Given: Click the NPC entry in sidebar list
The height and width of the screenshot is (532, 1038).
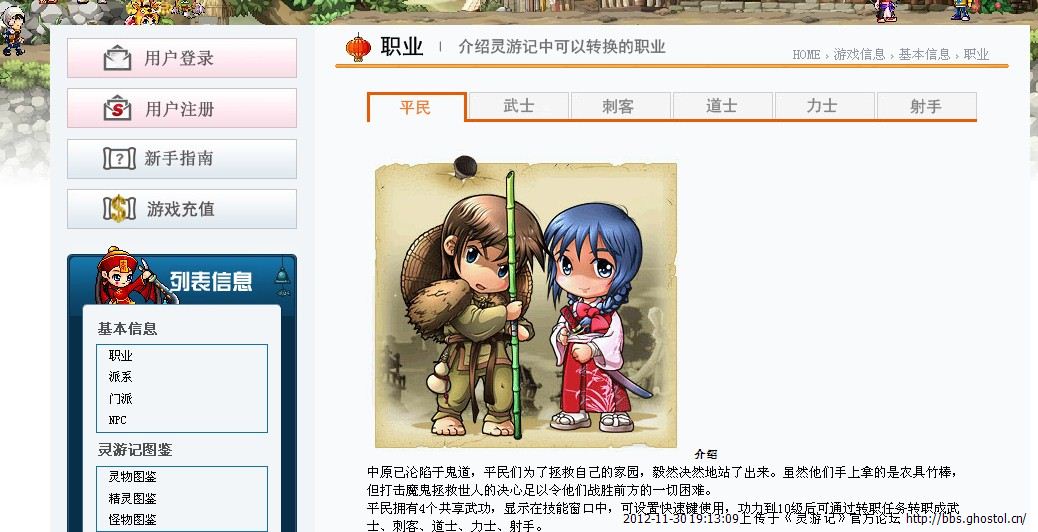Looking at the screenshot, I should coord(117,420).
